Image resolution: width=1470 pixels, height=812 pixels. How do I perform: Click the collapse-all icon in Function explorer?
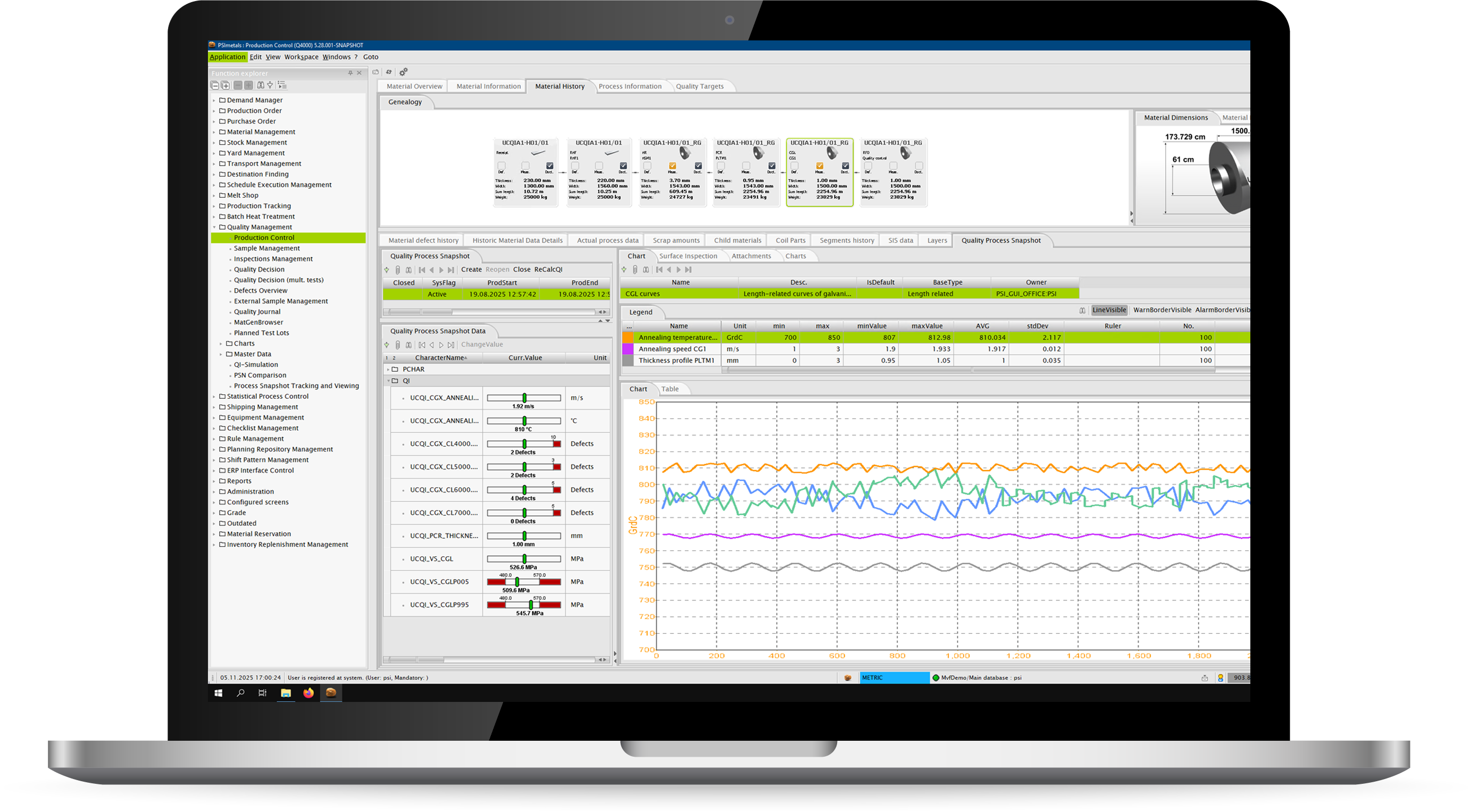pos(215,86)
